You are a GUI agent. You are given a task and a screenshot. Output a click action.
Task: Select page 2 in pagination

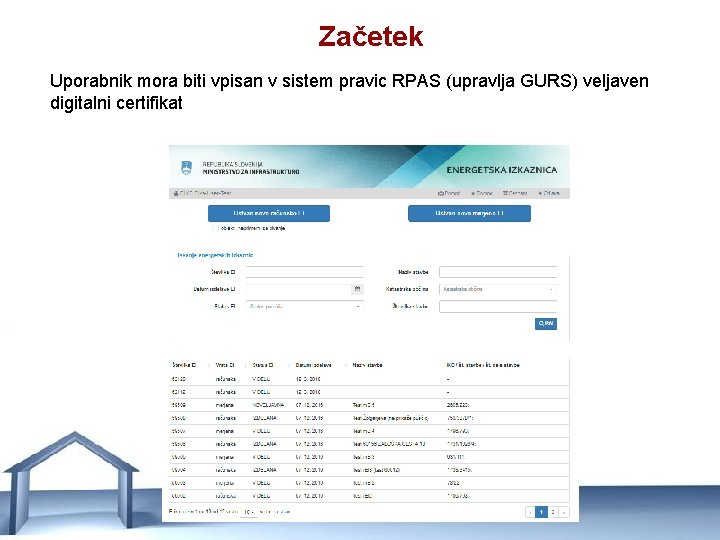[x=553, y=512]
